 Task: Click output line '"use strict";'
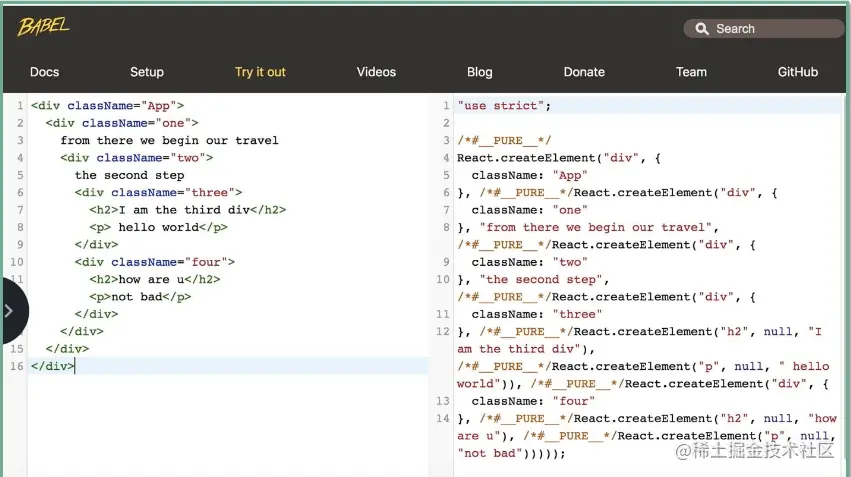pyautogui.click(x=504, y=106)
